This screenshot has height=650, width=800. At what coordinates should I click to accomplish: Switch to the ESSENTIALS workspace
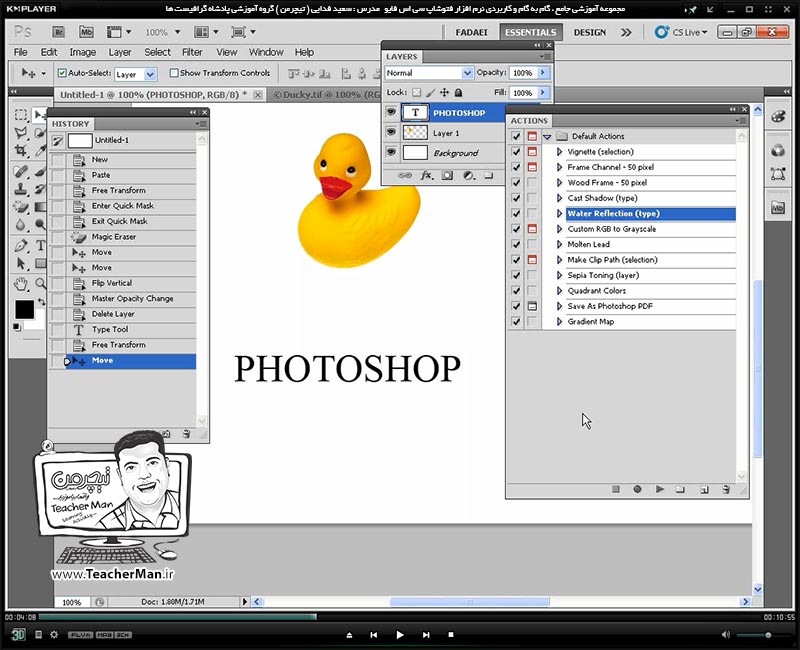tap(531, 32)
